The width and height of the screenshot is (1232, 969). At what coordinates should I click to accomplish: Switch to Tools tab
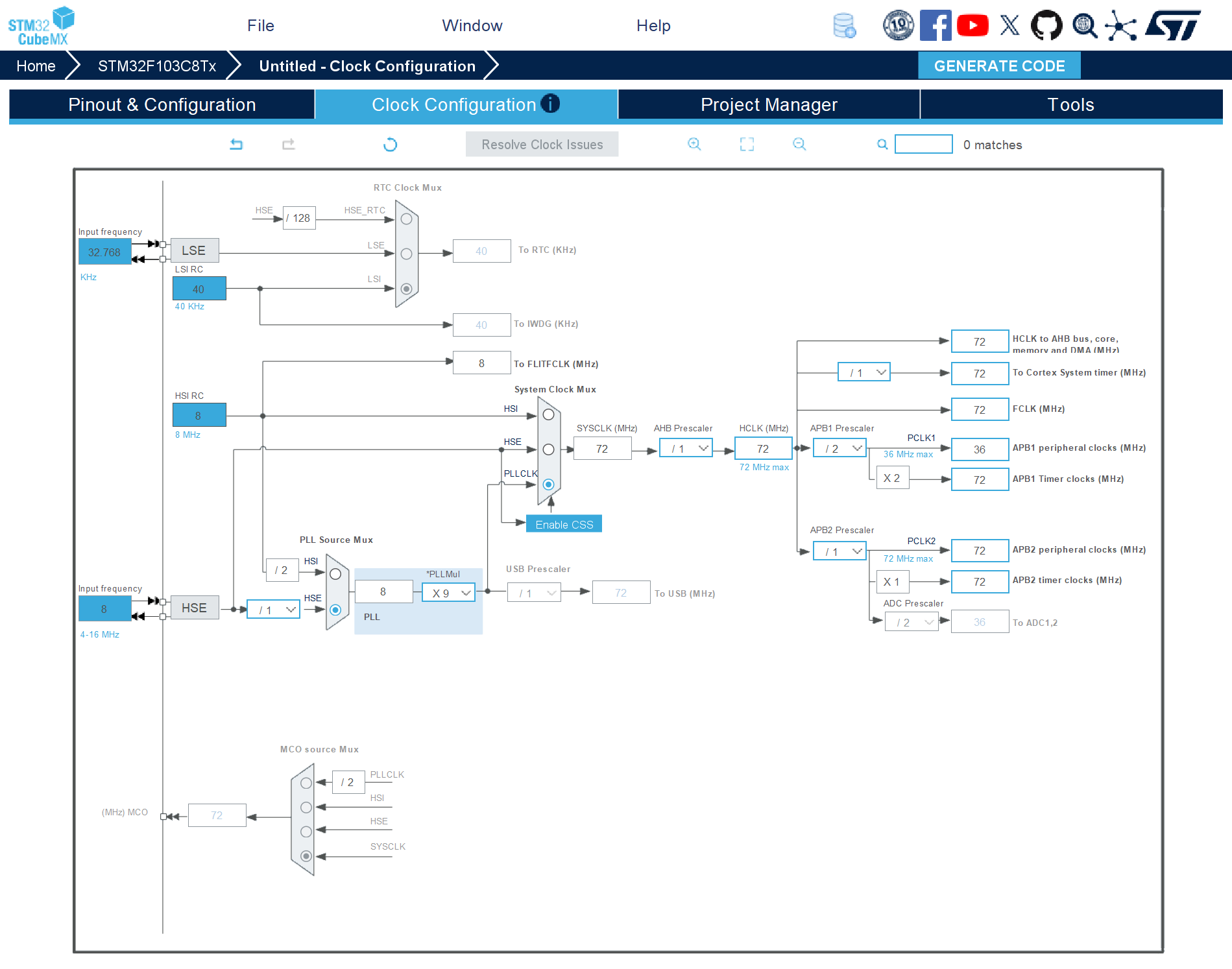point(1071,104)
